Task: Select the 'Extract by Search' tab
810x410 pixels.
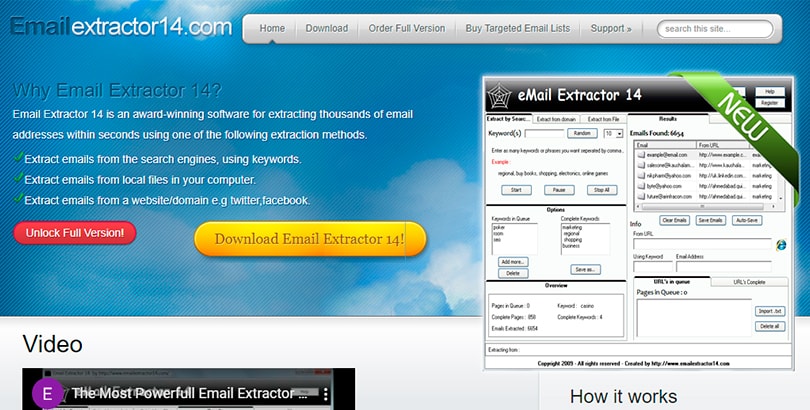Action: (x=508, y=119)
